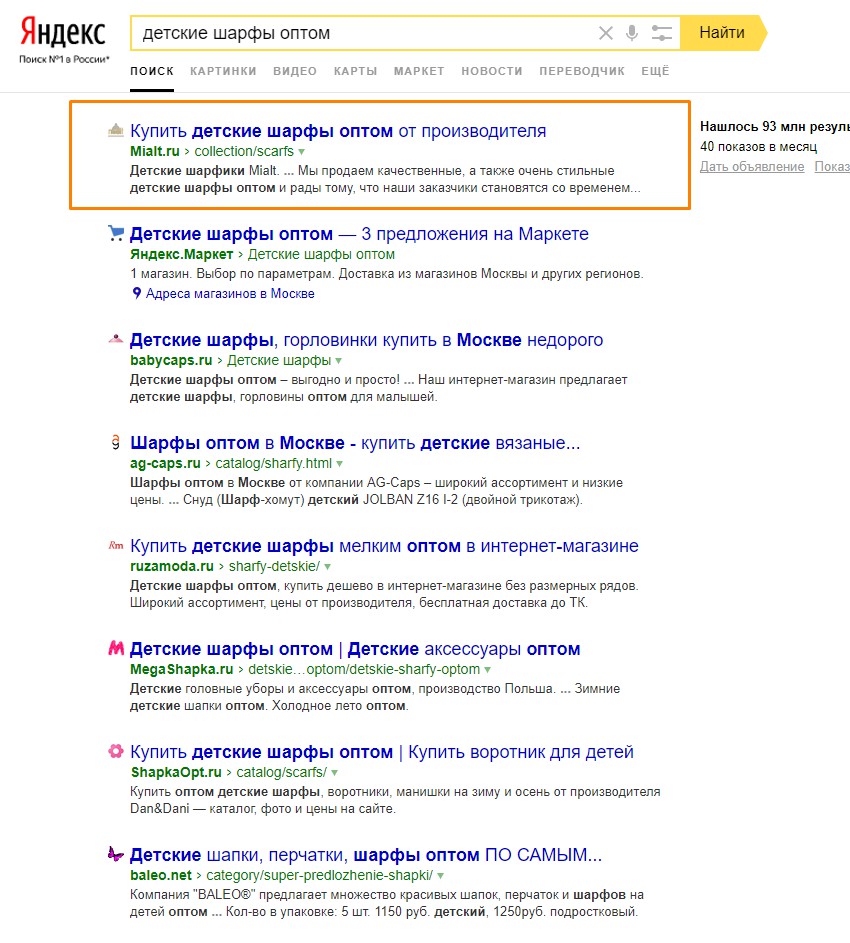Click the Найти search button

tap(722, 32)
